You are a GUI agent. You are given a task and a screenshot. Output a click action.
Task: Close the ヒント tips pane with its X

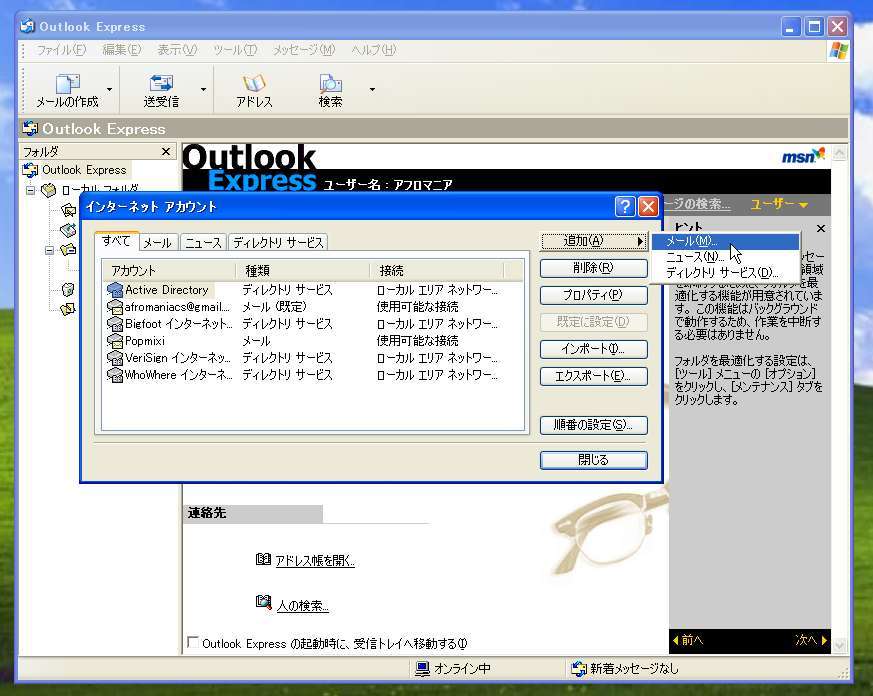pyautogui.click(x=821, y=228)
